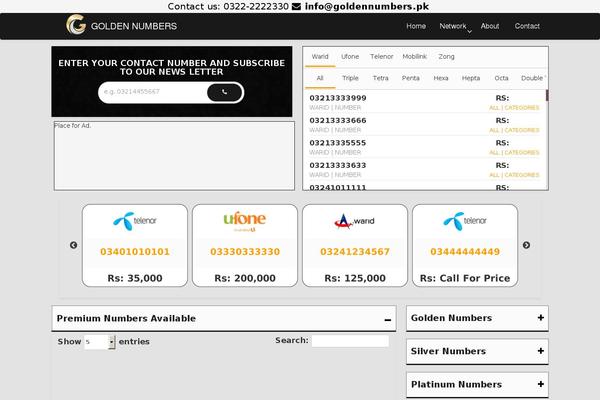The image size is (600, 400).
Task: Click the Rs: 35,000 price
Action: click(x=135, y=278)
